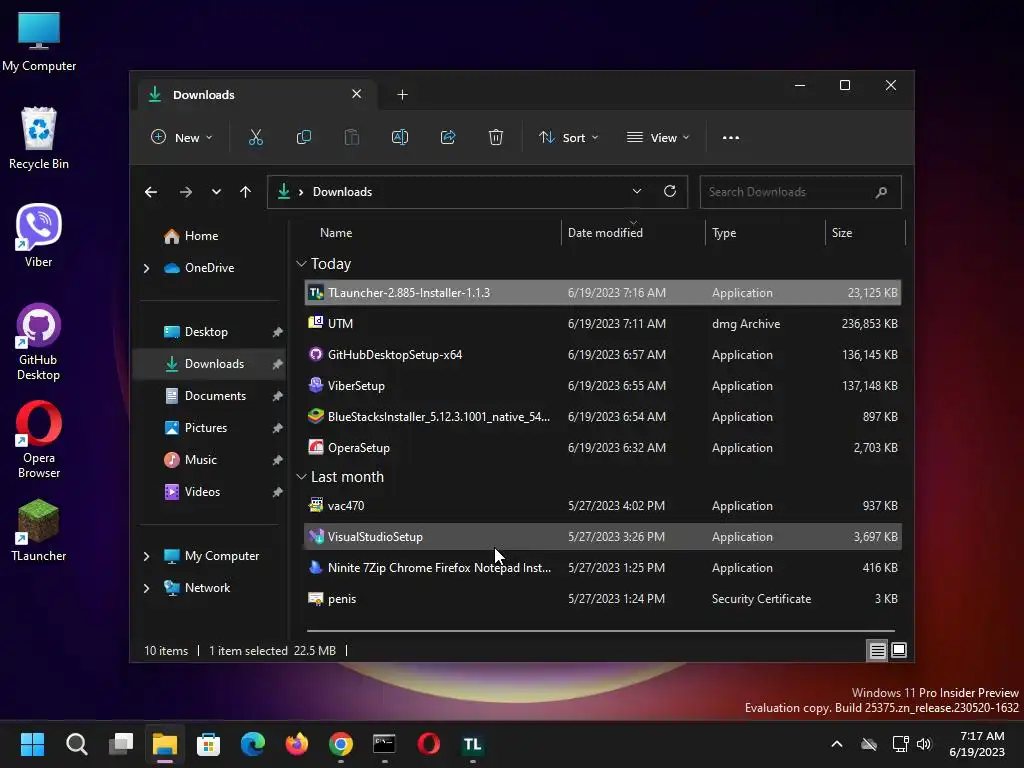This screenshot has width=1024, height=768.
Task: Open taskbar clock showing 7:17 AM
Action: tap(978, 744)
